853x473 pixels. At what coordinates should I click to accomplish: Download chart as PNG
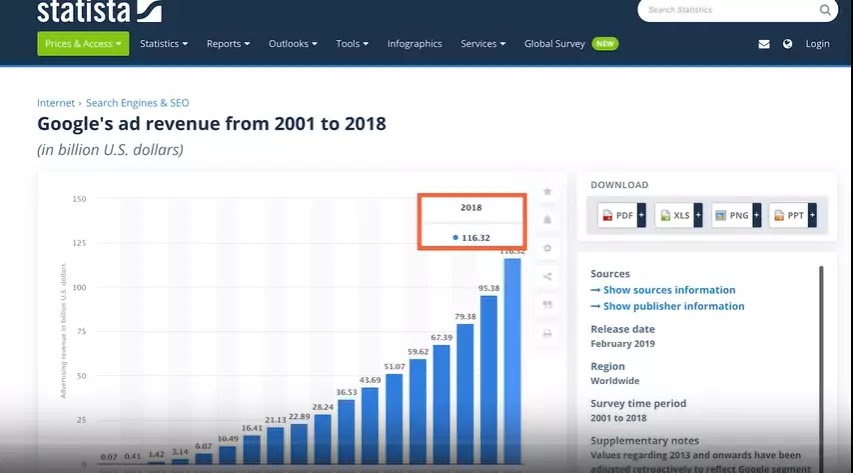point(732,216)
